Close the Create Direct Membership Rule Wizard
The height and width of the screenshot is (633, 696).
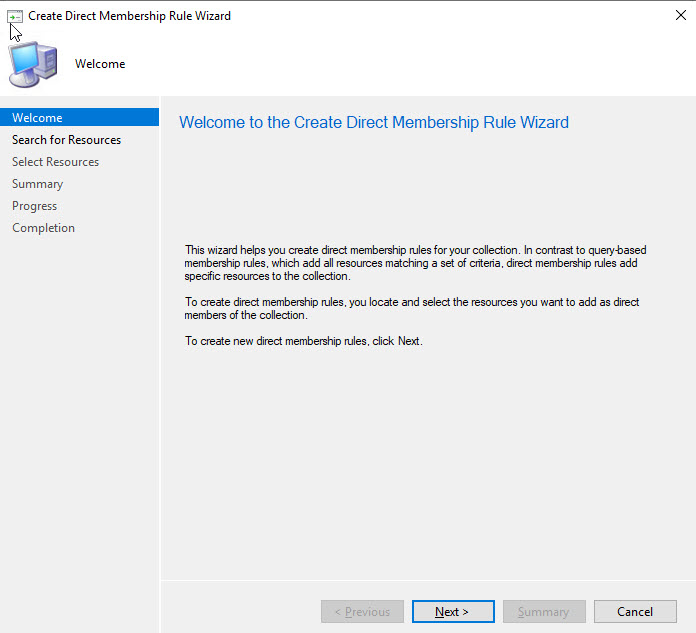click(680, 16)
